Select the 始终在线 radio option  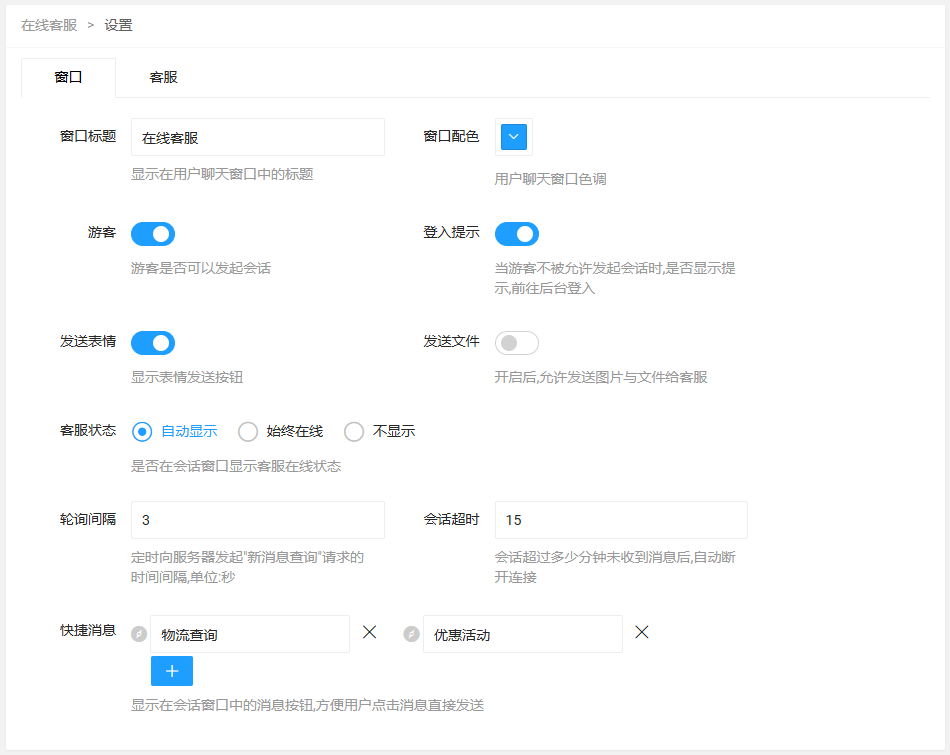[x=281, y=431]
